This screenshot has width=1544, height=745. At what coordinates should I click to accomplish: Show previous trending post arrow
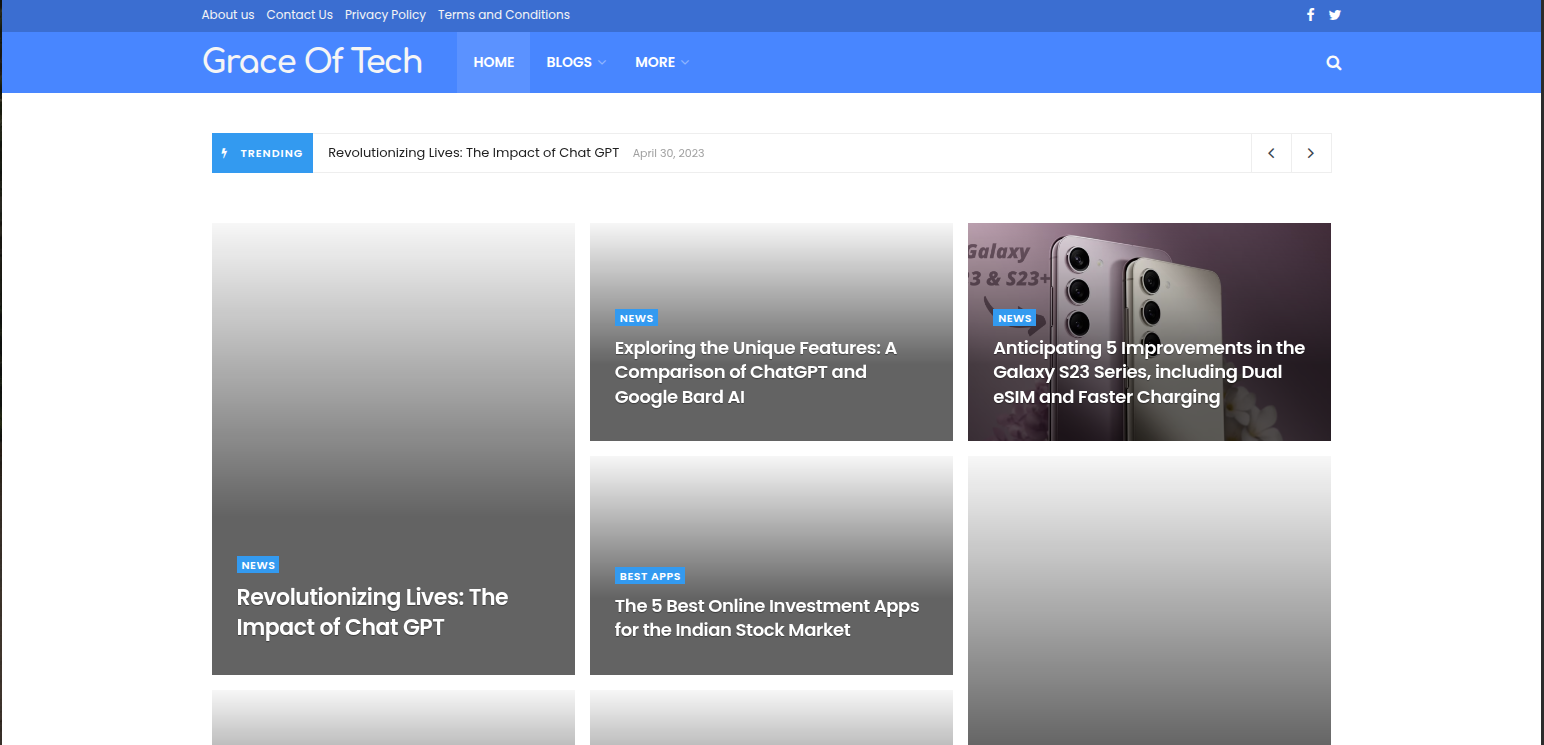pyautogui.click(x=1271, y=153)
